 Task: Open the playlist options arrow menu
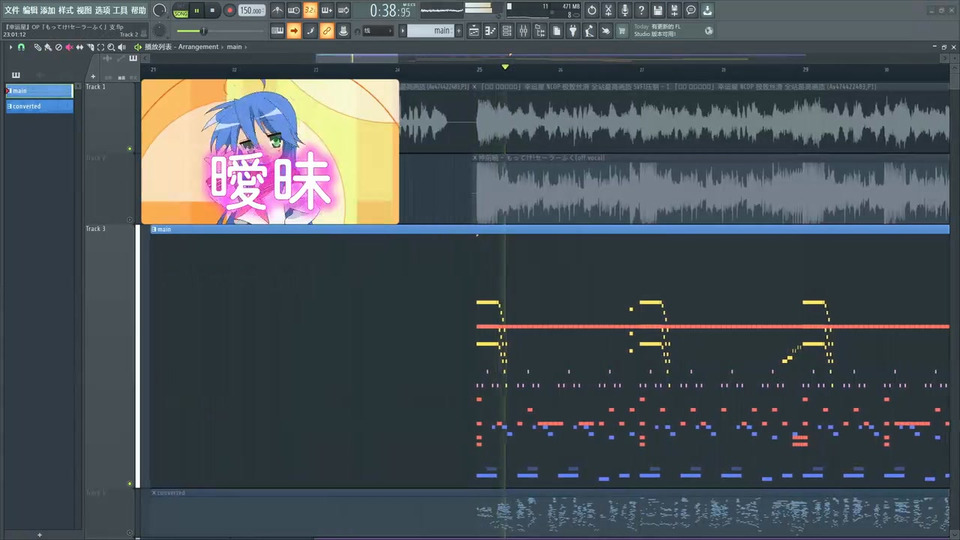click(10, 47)
